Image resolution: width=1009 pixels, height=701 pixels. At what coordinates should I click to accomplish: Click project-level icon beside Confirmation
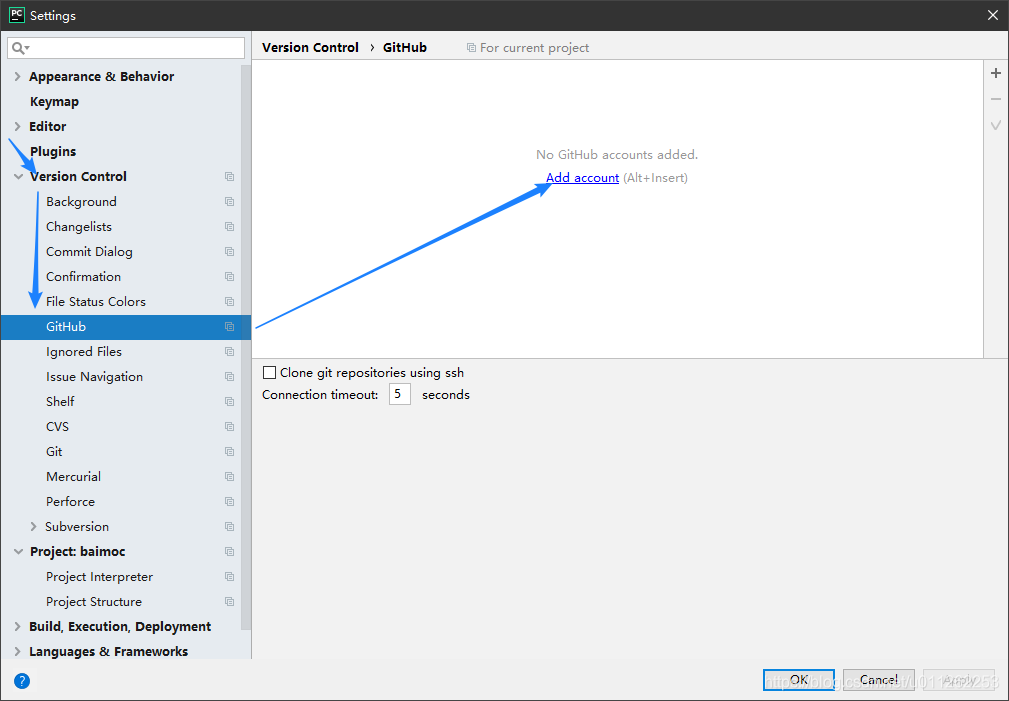[229, 277]
